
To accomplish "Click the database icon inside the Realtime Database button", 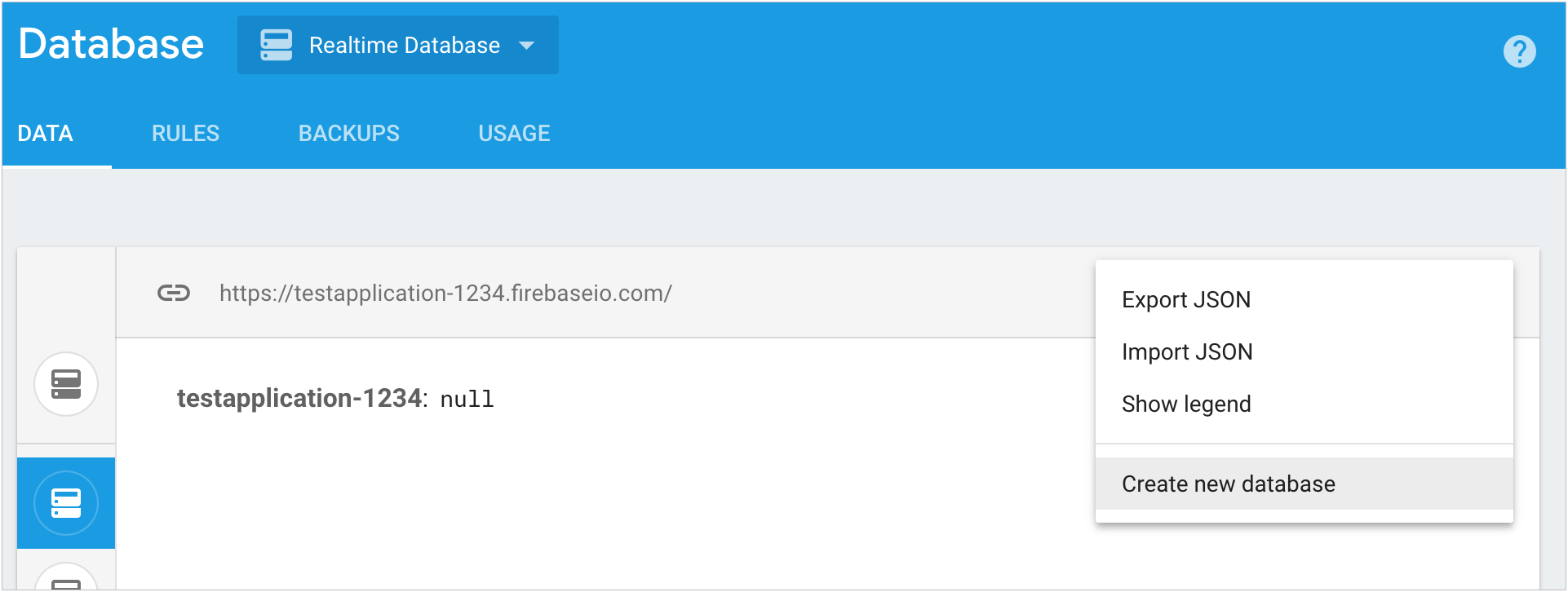I will click(x=276, y=45).
